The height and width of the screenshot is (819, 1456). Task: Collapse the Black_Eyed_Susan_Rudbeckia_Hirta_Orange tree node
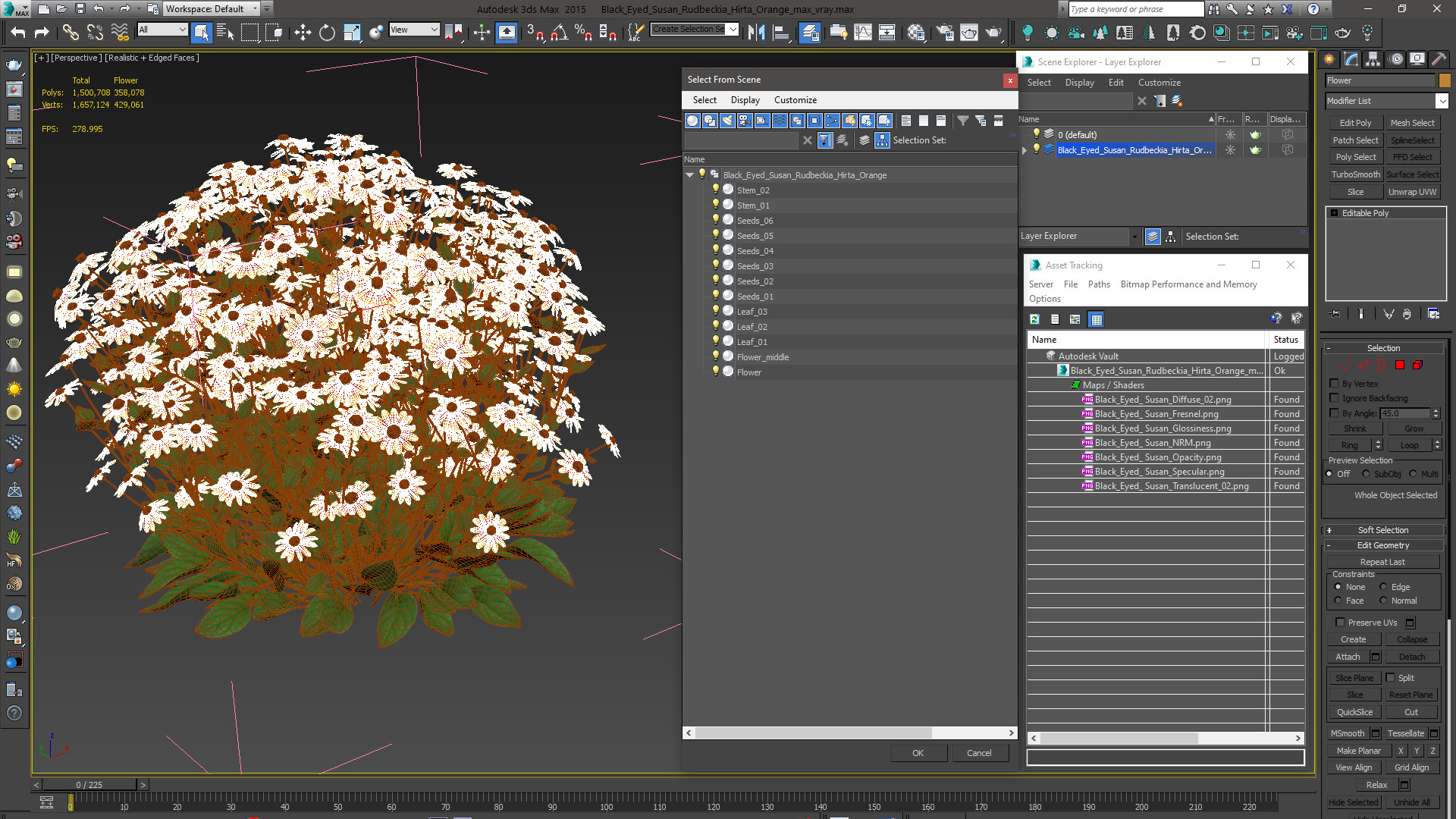pos(689,175)
